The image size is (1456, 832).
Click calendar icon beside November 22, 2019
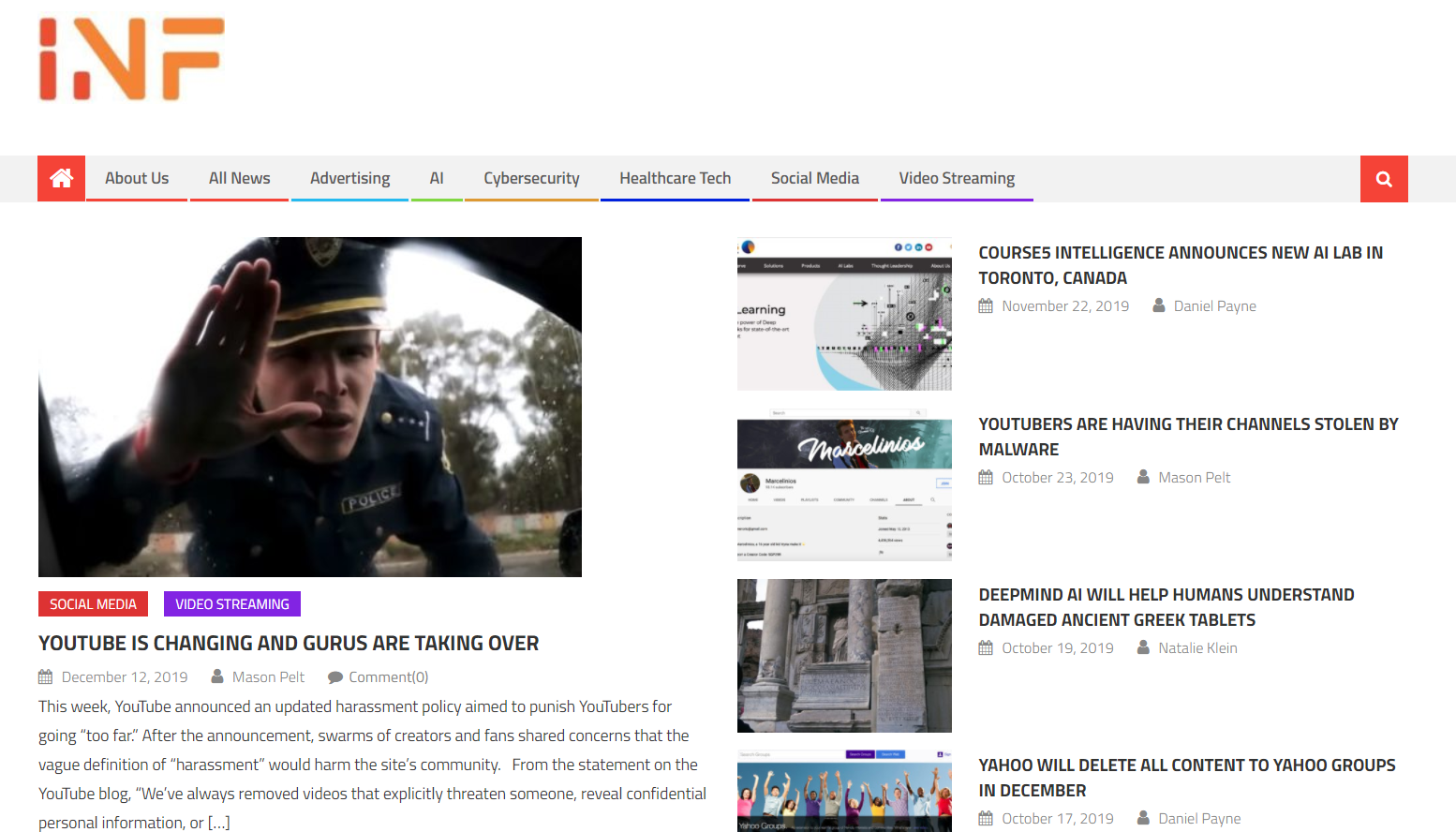coord(986,306)
